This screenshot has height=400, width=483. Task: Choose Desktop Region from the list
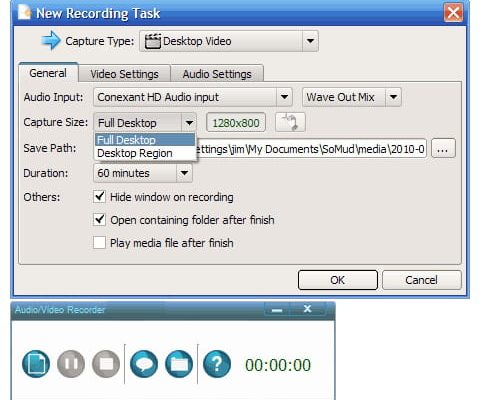point(145,153)
